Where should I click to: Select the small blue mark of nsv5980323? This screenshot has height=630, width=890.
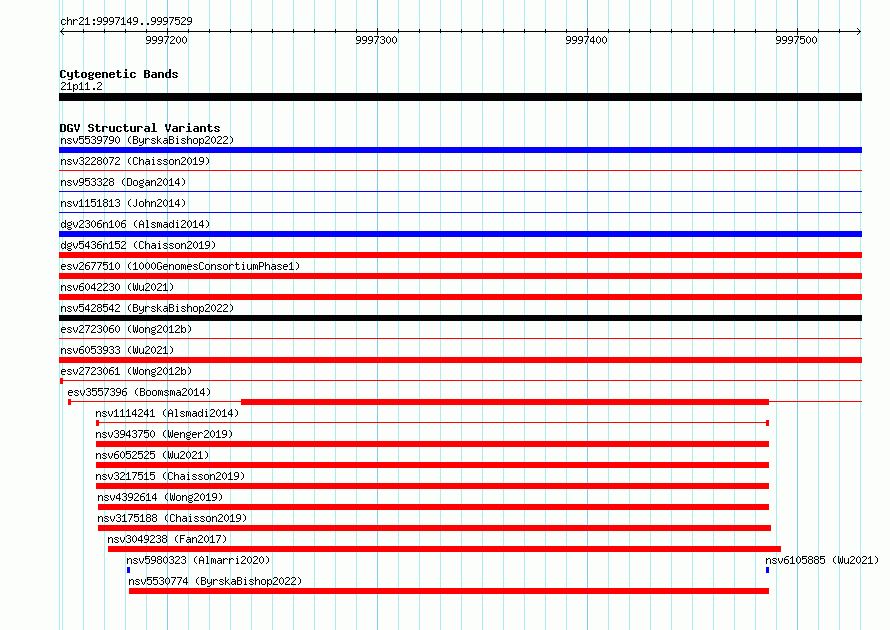tap(128, 570)
